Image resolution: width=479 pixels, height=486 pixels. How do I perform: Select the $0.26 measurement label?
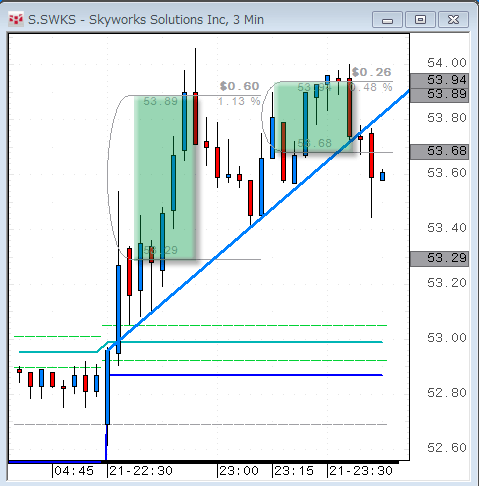point(371,72)
